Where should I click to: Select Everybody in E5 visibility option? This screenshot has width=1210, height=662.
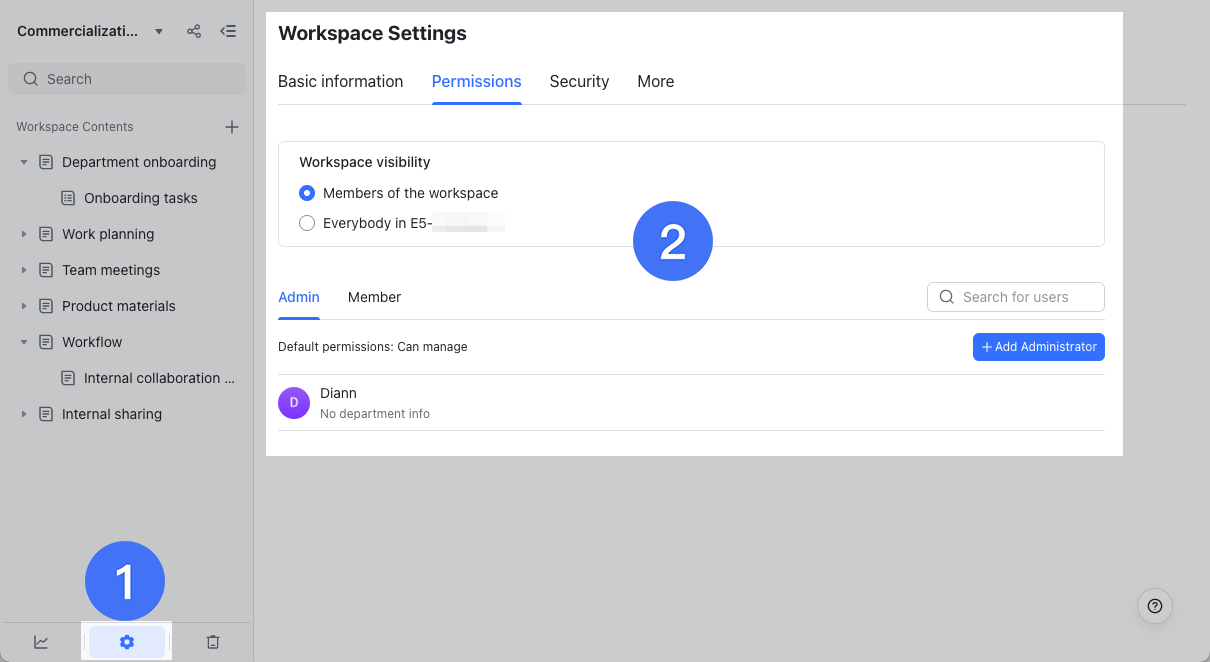point(306,223)
